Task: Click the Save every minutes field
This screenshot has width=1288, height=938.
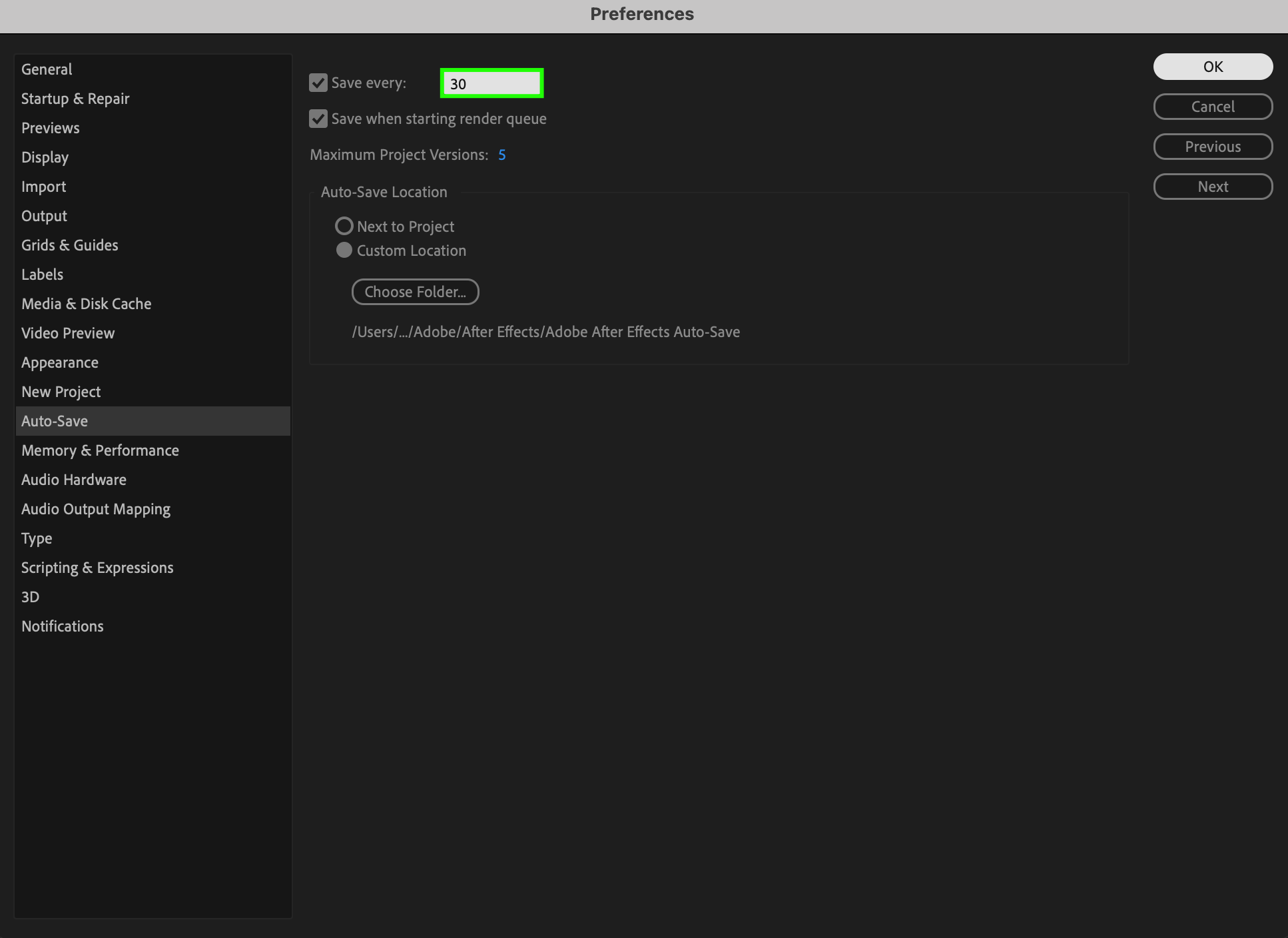Action: coord(491,84)
